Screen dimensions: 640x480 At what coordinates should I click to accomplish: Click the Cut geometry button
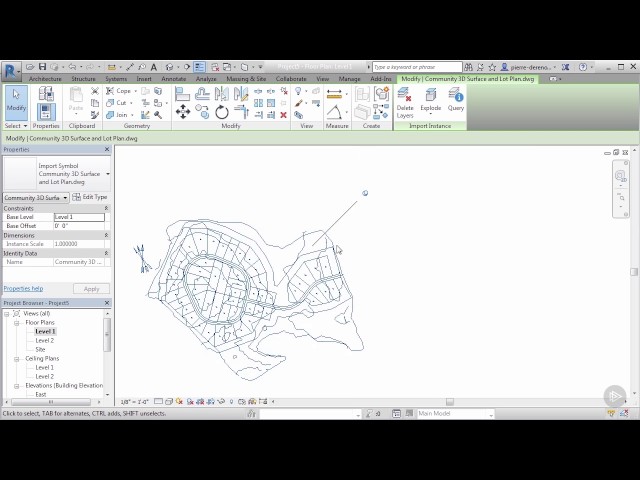pos(117,103)
